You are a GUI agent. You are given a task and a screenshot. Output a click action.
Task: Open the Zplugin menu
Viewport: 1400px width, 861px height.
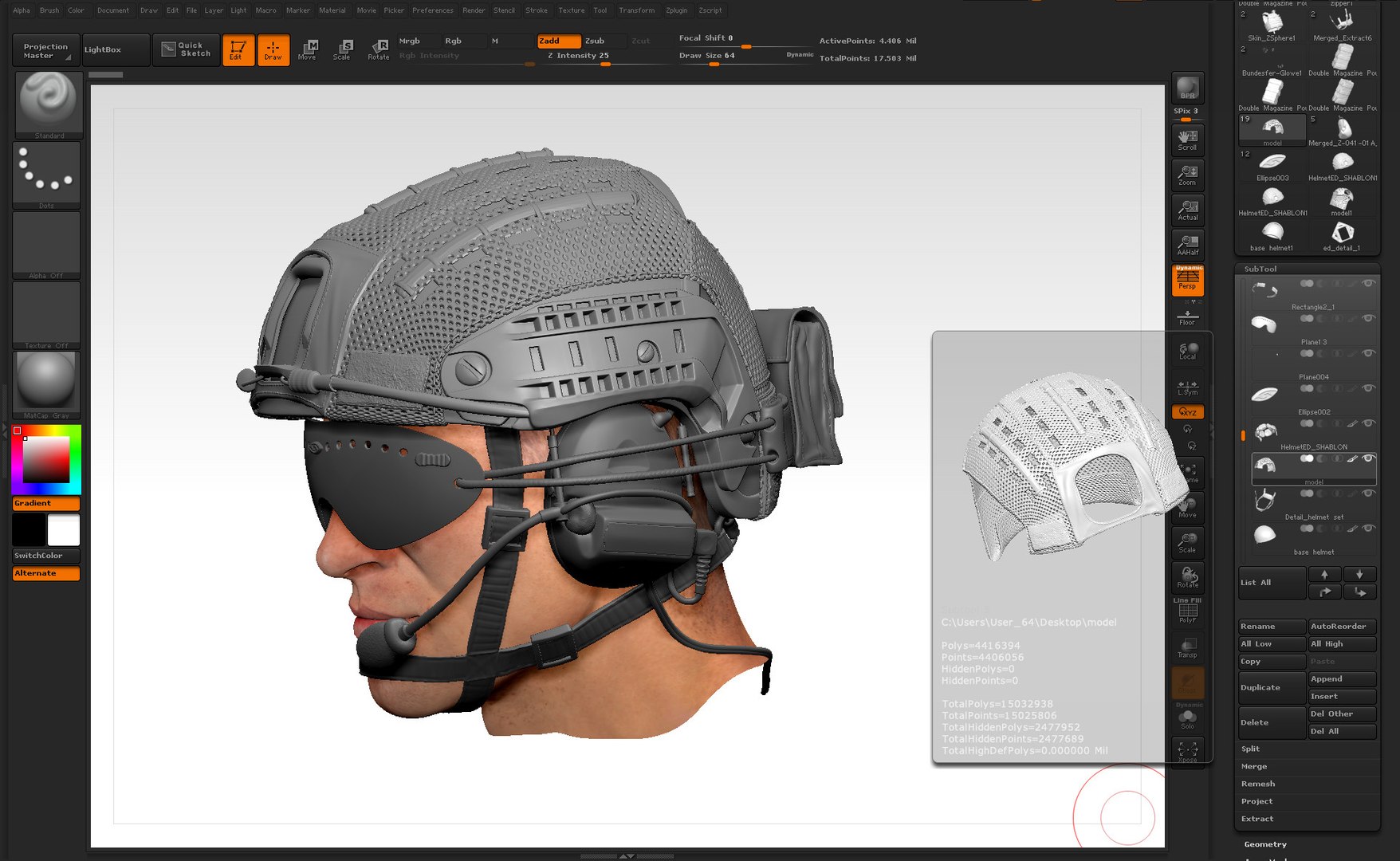tap(676, 10)
